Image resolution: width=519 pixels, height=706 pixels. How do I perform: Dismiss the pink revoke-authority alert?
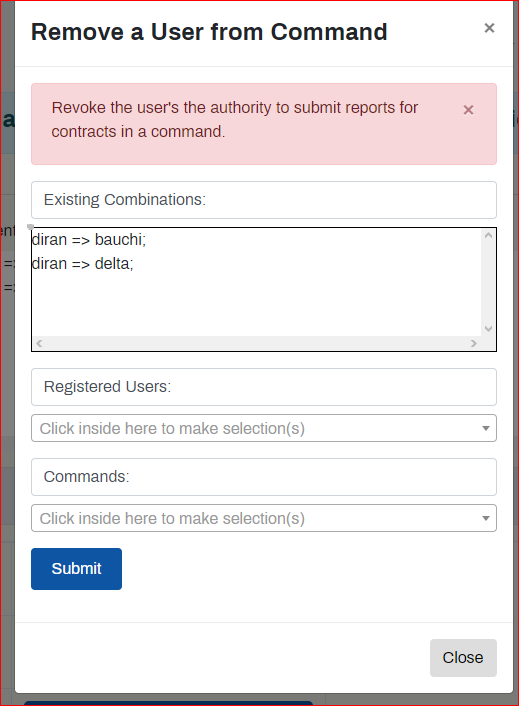click(468, 110)
